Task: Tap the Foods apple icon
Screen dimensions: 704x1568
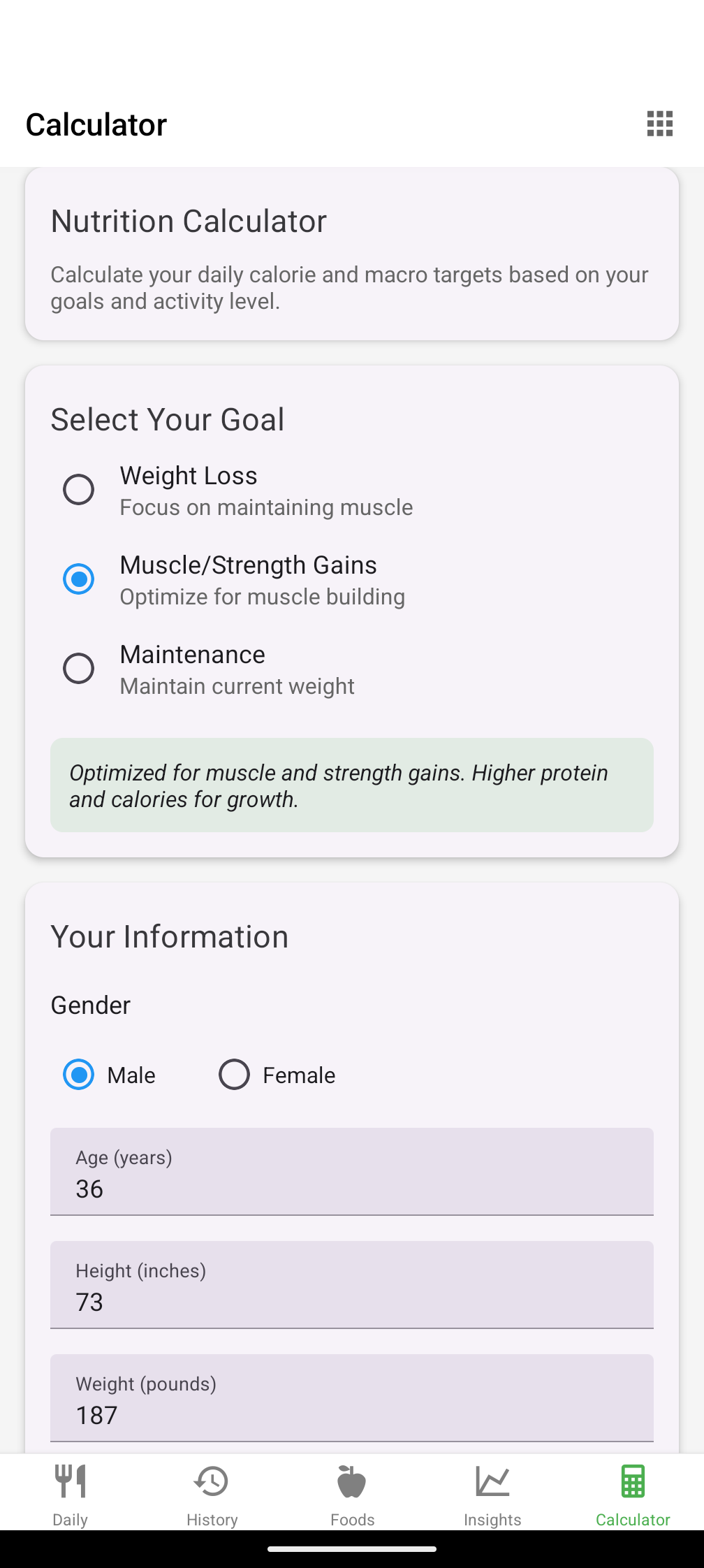Action: pyautogui.click(x=352, y=1481)
